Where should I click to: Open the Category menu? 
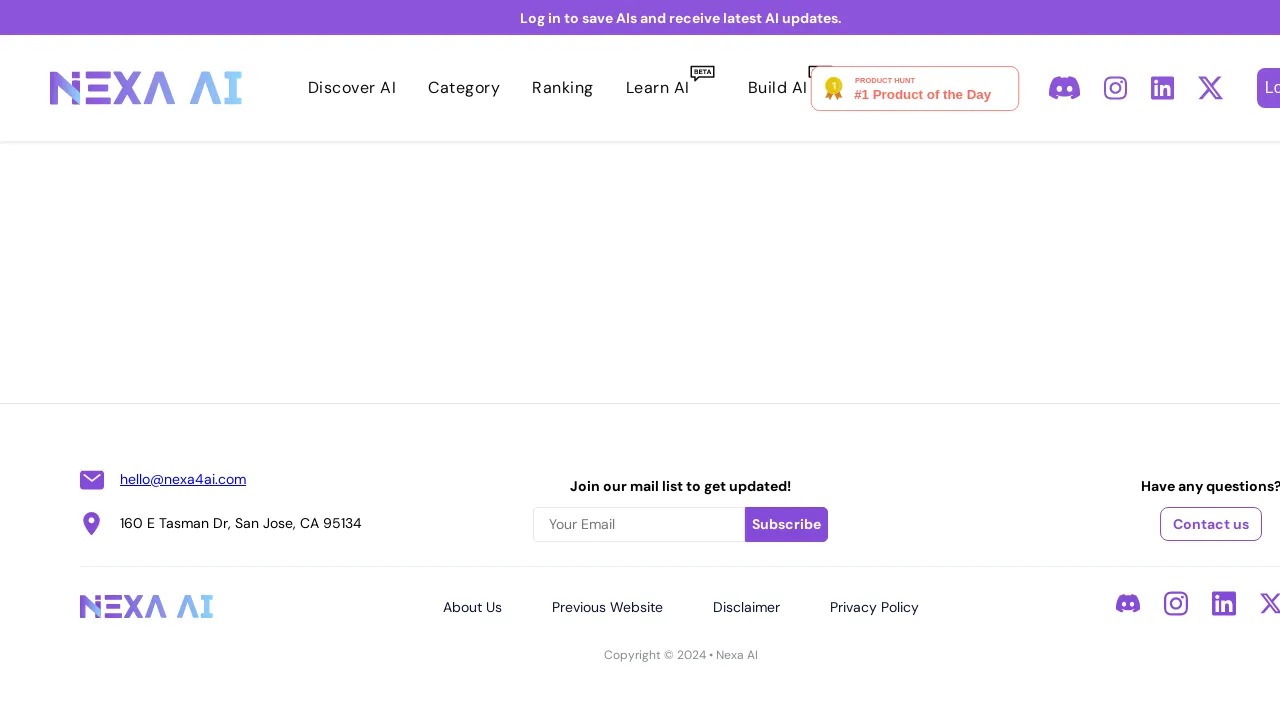464,88
